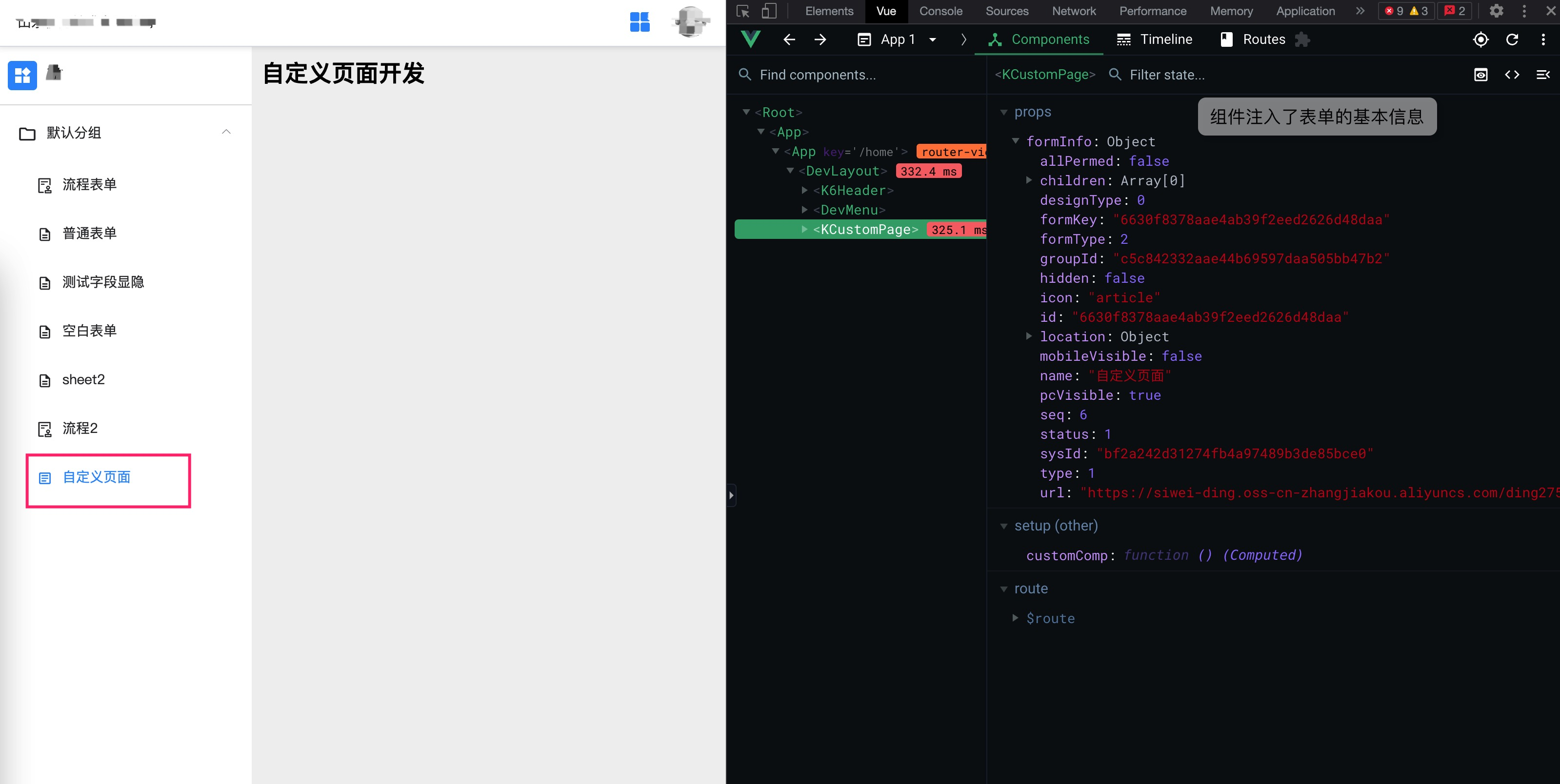Viewport: 1560px width, 784px height.
Task: Open component in editor code icon
Action: coord(1512,75)
